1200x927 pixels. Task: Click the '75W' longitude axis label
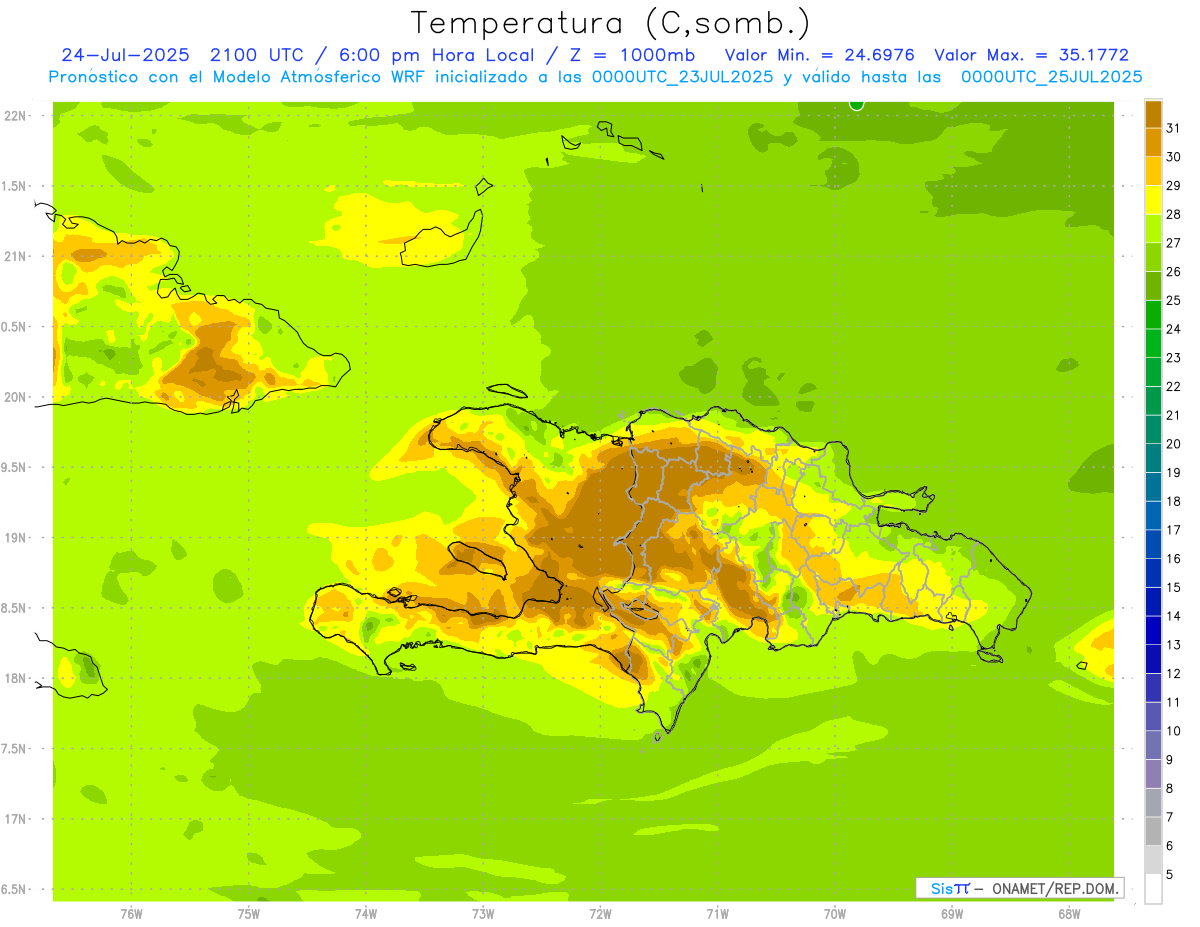pos(249,913)
